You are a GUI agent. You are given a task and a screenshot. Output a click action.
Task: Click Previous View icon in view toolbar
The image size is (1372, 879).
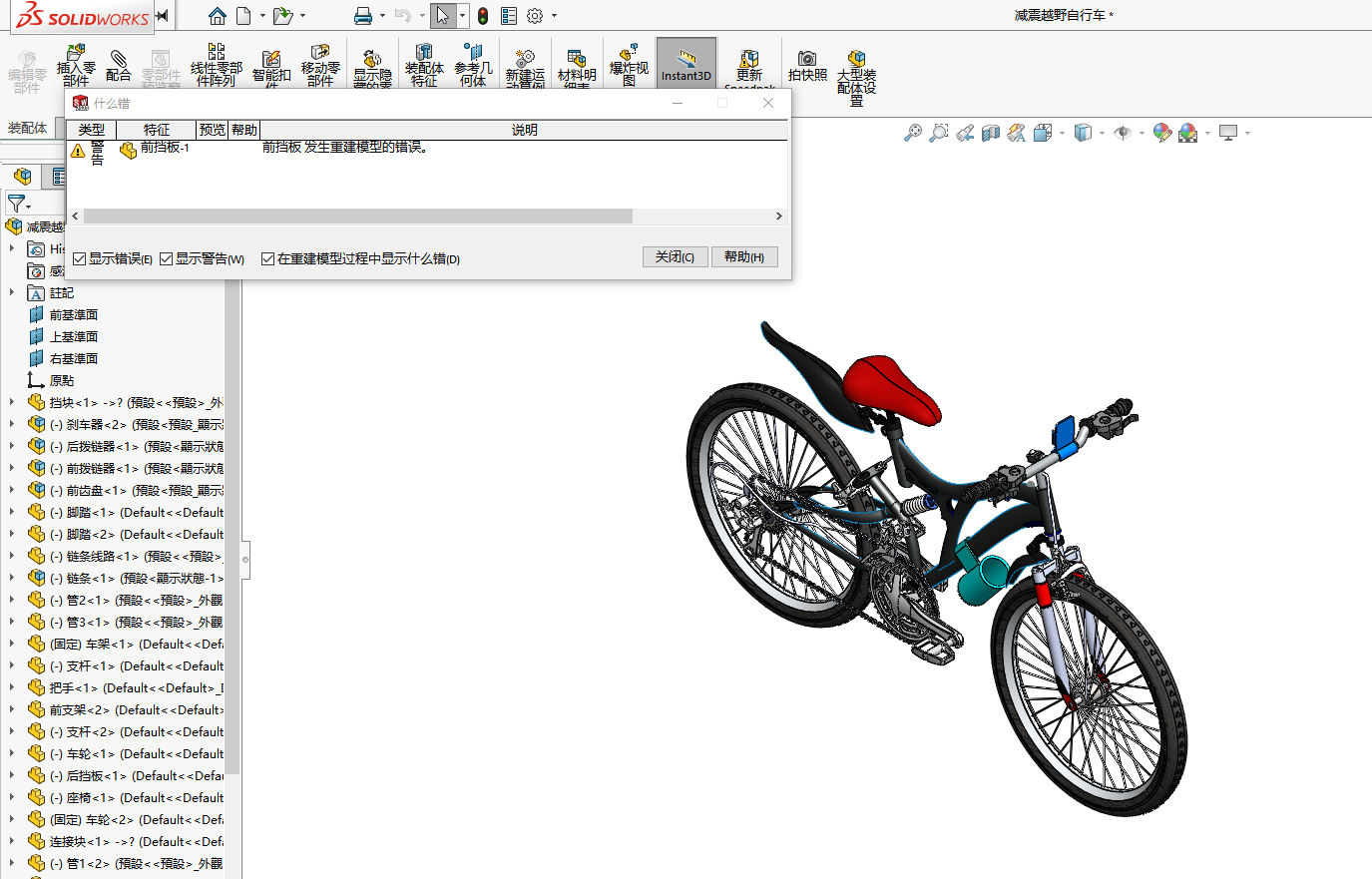click(x=965, y=133)
